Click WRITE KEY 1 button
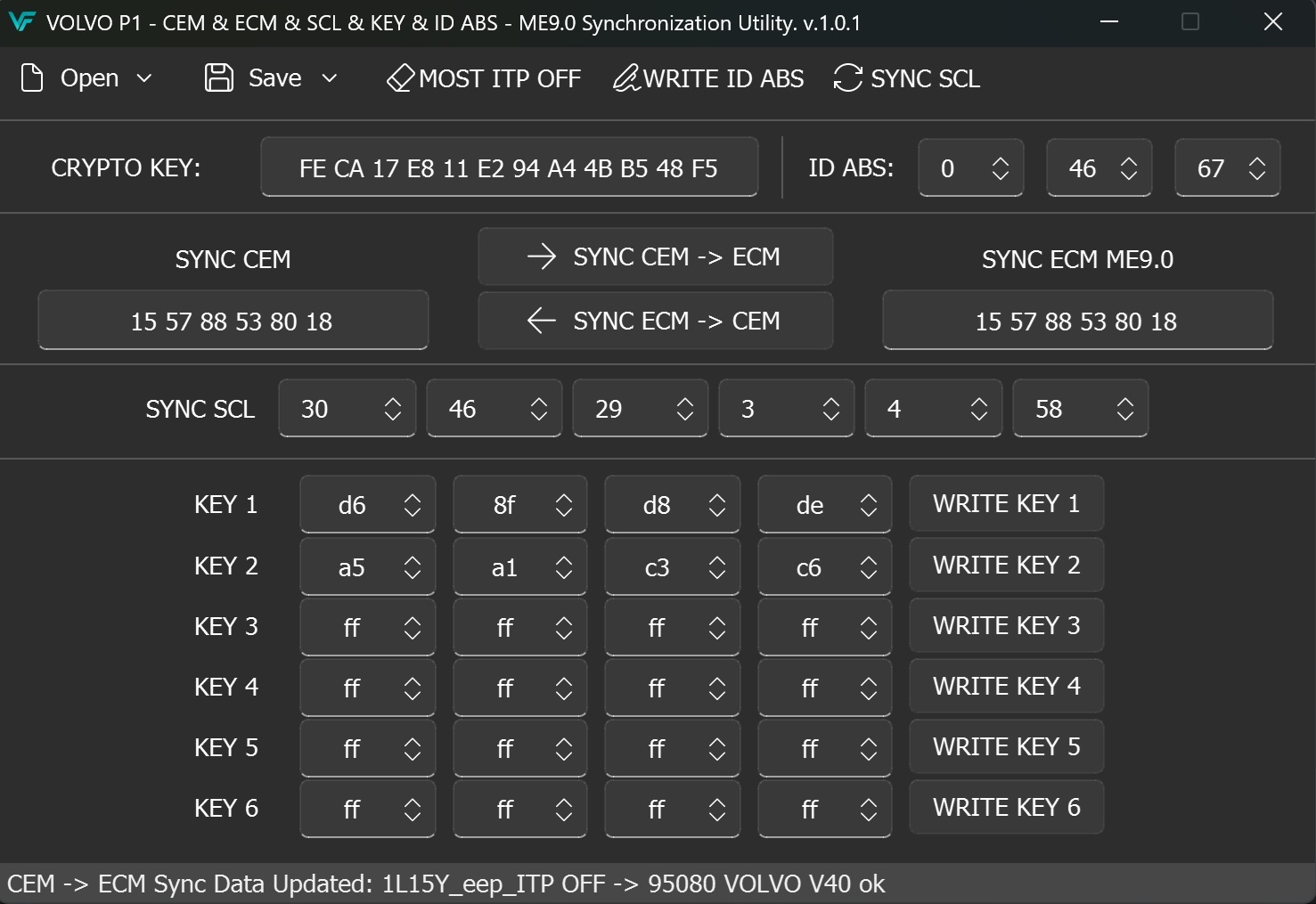The image size is (1316, 904). click(x=1007, y=503)
